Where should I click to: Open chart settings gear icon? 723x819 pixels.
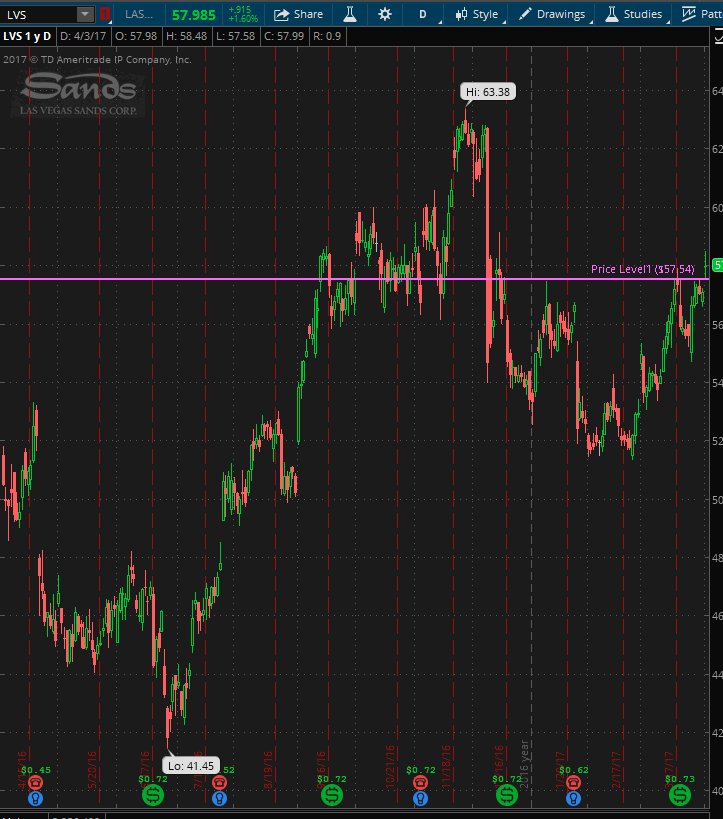pos(384,14)
